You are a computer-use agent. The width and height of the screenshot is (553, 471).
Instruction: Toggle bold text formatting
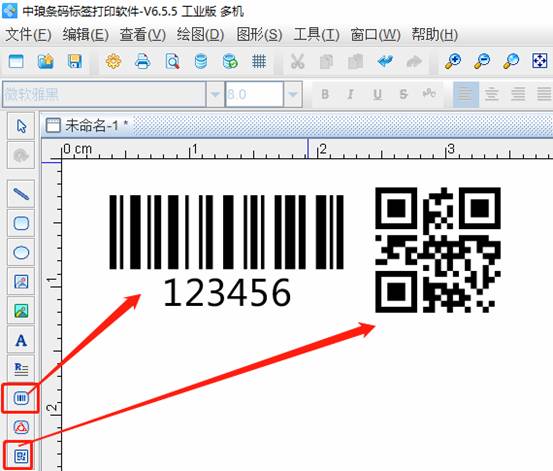[325, 94]
